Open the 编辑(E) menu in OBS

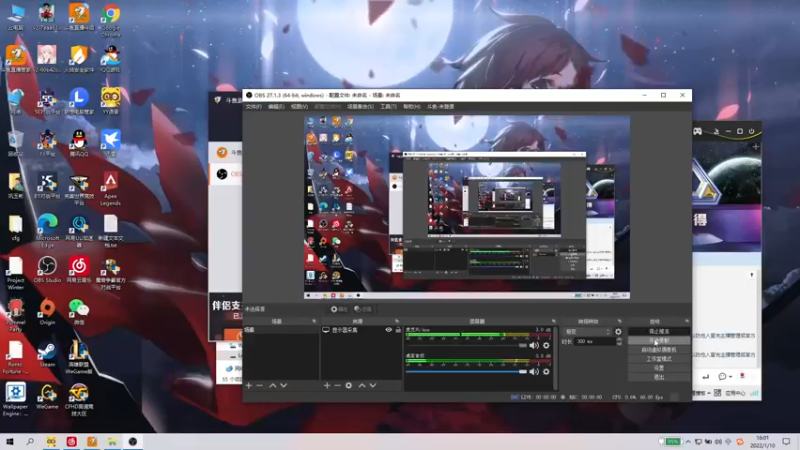coord(276,107)
